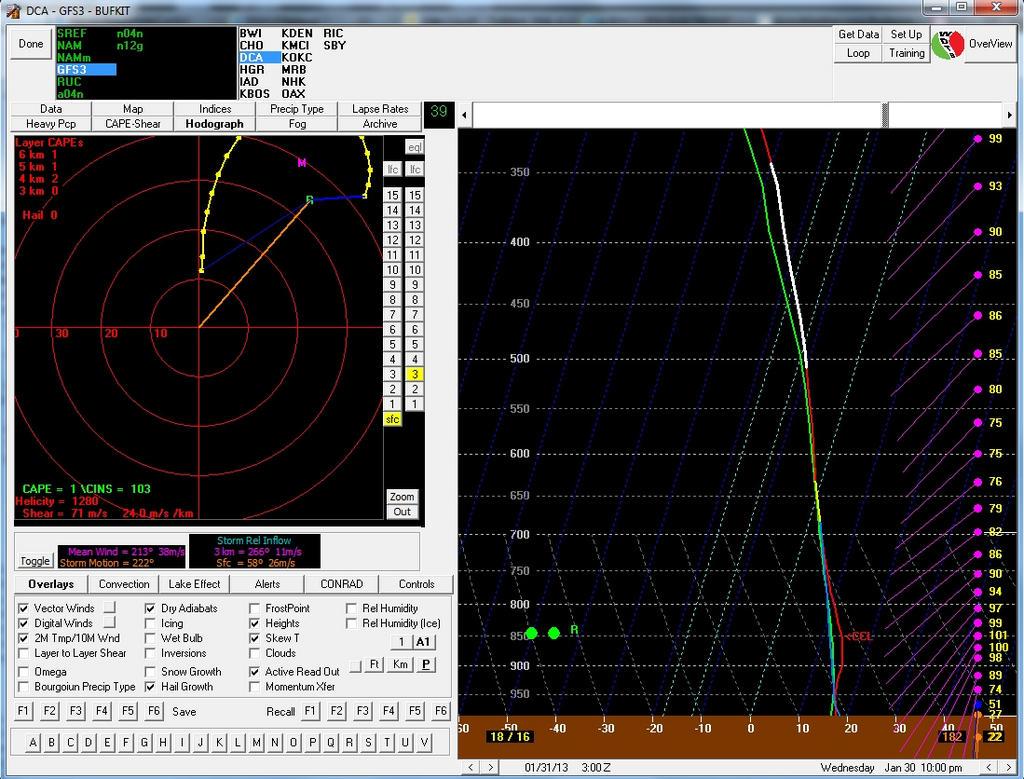Switch to the CAPE-Shear tab
The width and height of the screenshot is (1024, 779).
pyautogui.click(x=133, y=123)
